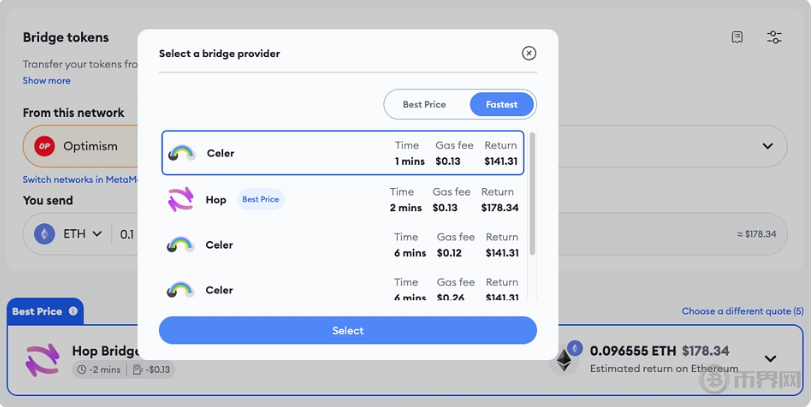This screenshot has height=407, width=812.
Task: Click the 2 mins time value in Hop row
Action: [406, 208]
